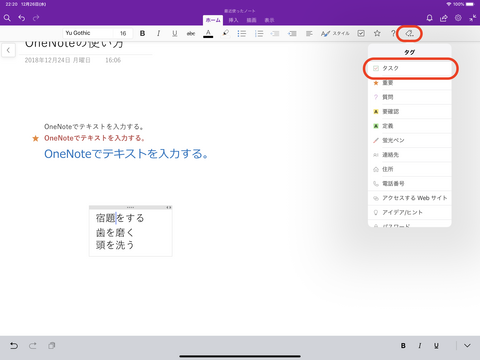Toggle bold in the ribbon
This screenshot has width=480, height=360.
click(x=142, y=33)
